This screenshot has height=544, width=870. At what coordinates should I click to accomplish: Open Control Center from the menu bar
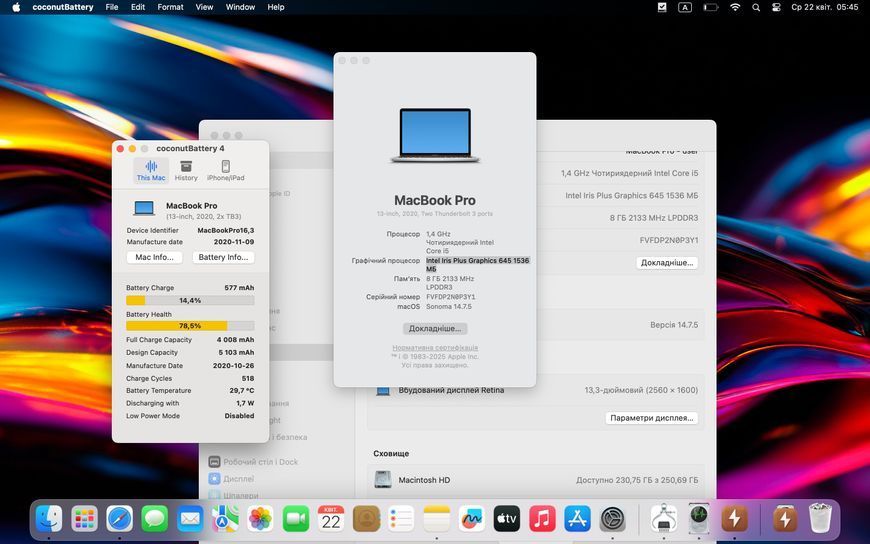tap(776, 7)
